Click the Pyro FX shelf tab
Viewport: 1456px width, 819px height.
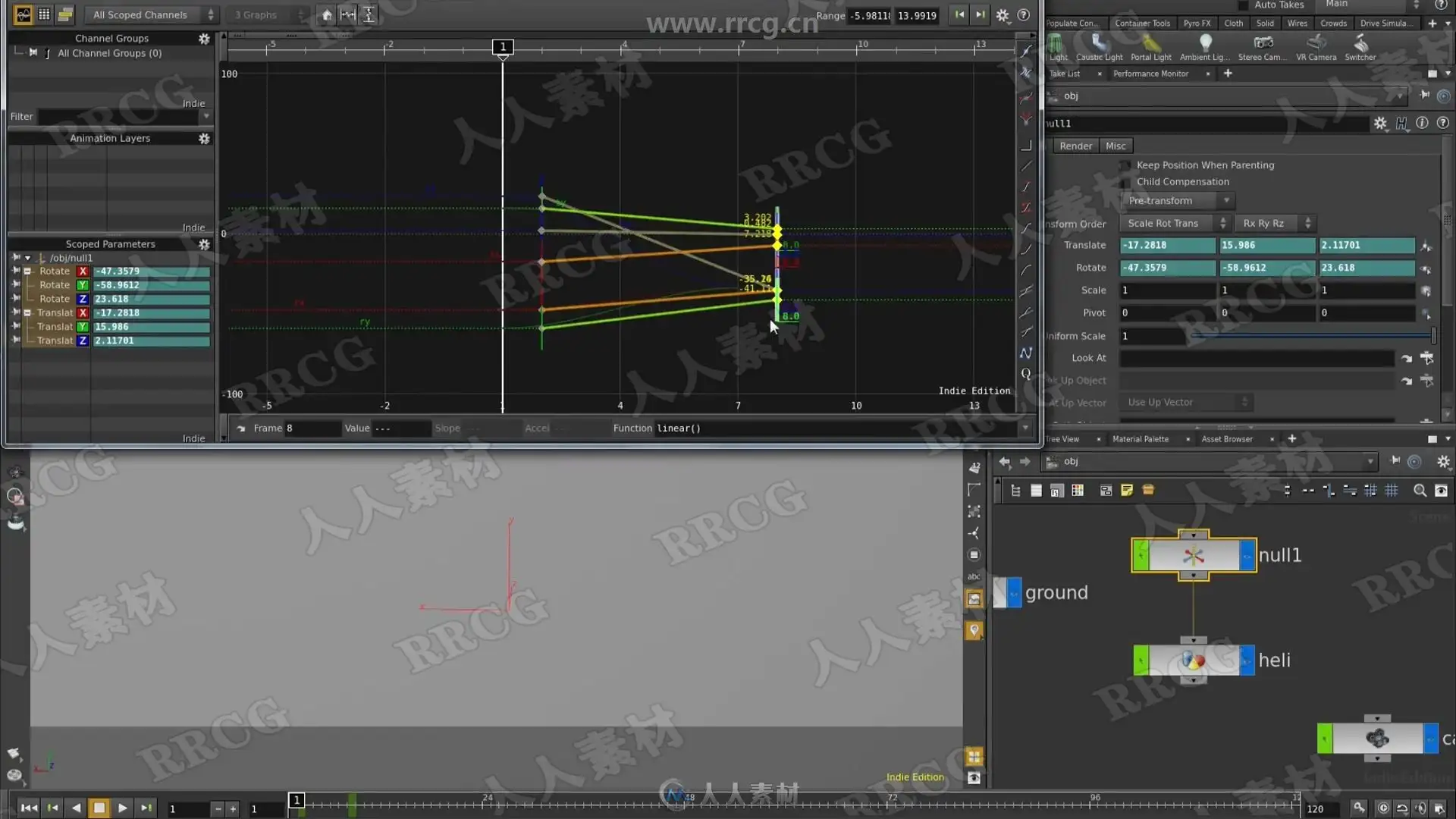pyautogui.click(x=1197, y=24)
